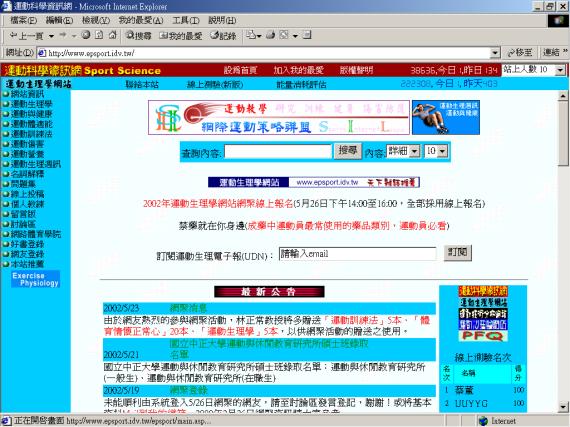Click the 移至 Go button
Screen dimensions: 570x427
point(520,53)
